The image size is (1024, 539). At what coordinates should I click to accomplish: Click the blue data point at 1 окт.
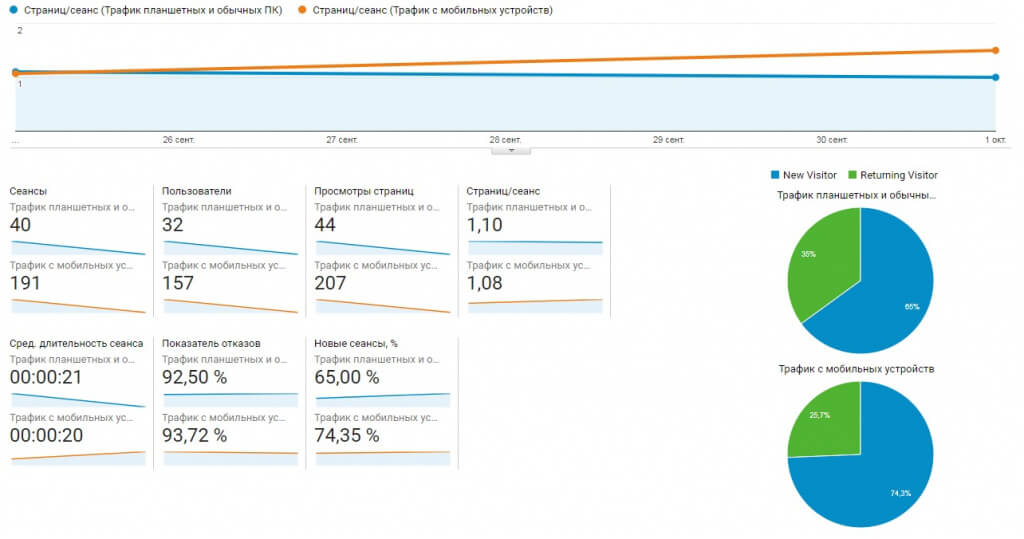coord(995,77)
